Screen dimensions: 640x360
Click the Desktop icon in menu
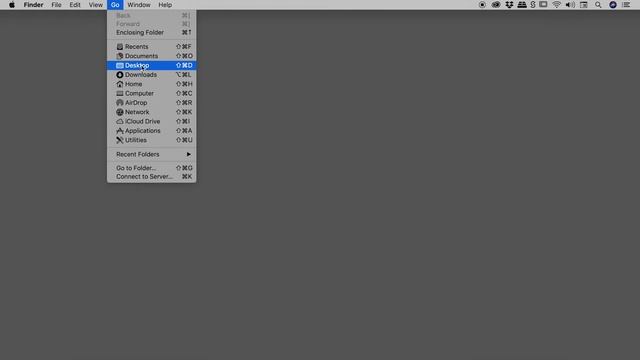click(120, 65)
